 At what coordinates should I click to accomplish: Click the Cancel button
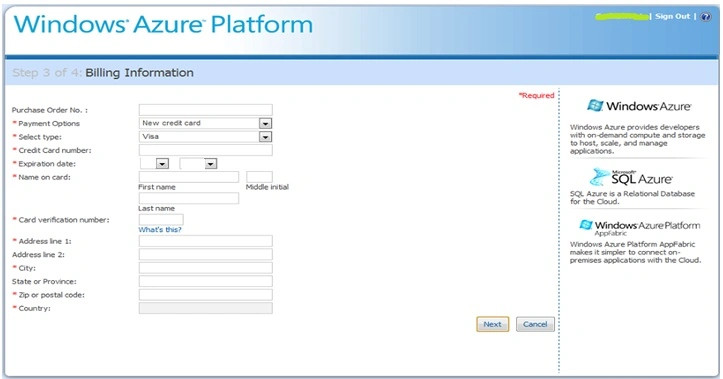[x=535, y=324]
